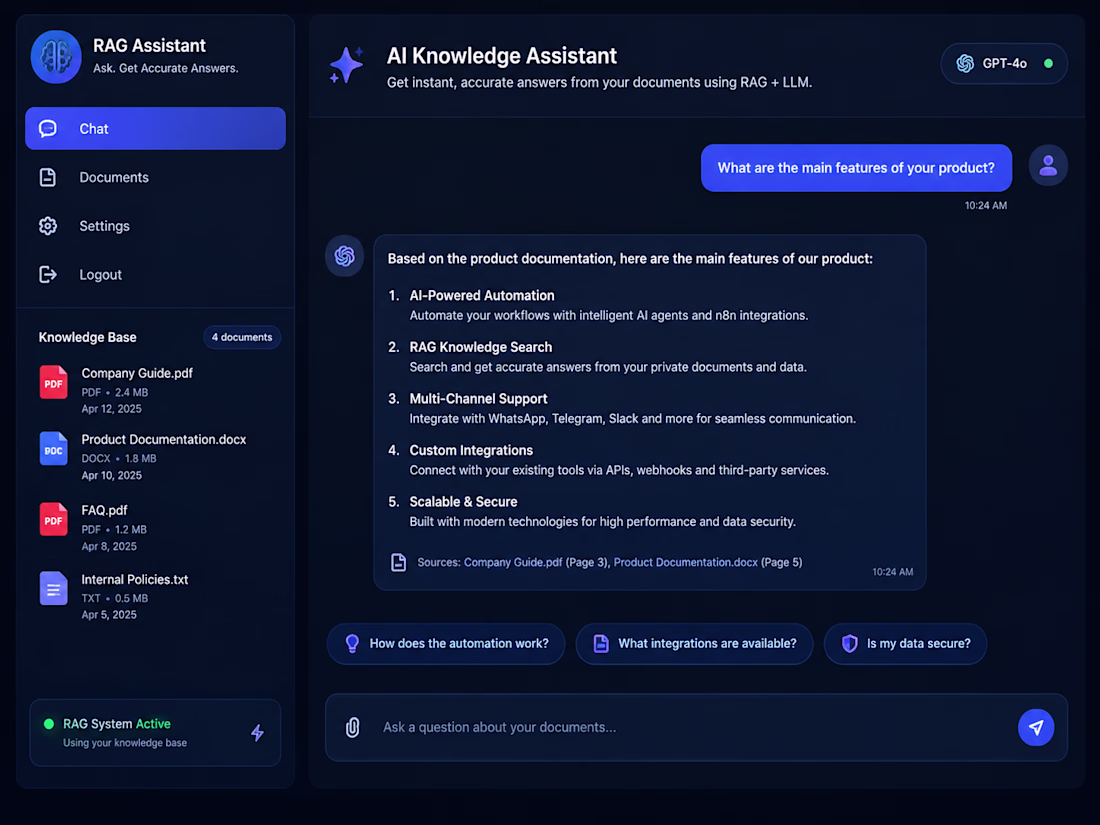
Task: Click the '4 documents' badge
Action: pyautogui.click(x=242, y=337)
